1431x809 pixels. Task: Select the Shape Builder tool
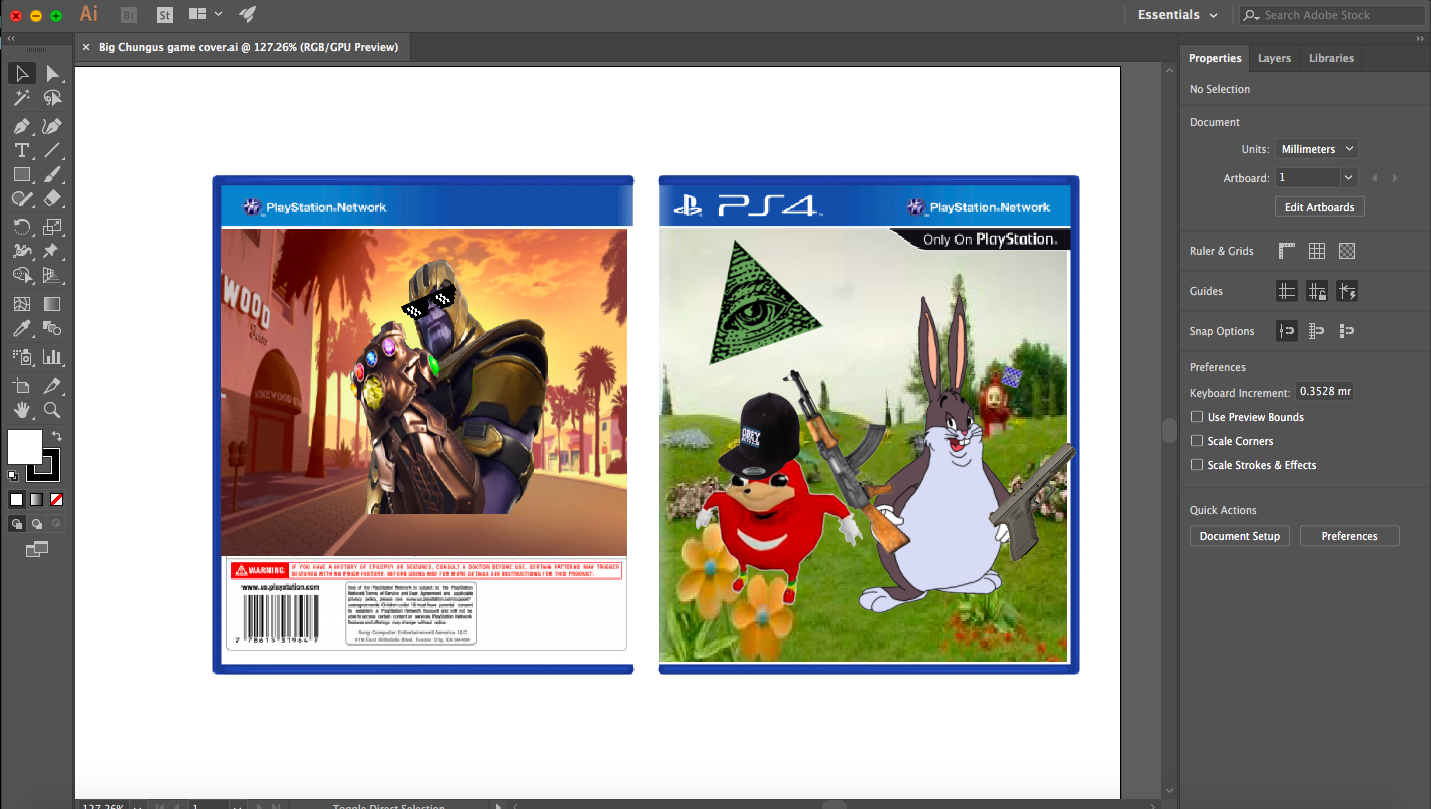click(21, 275)
